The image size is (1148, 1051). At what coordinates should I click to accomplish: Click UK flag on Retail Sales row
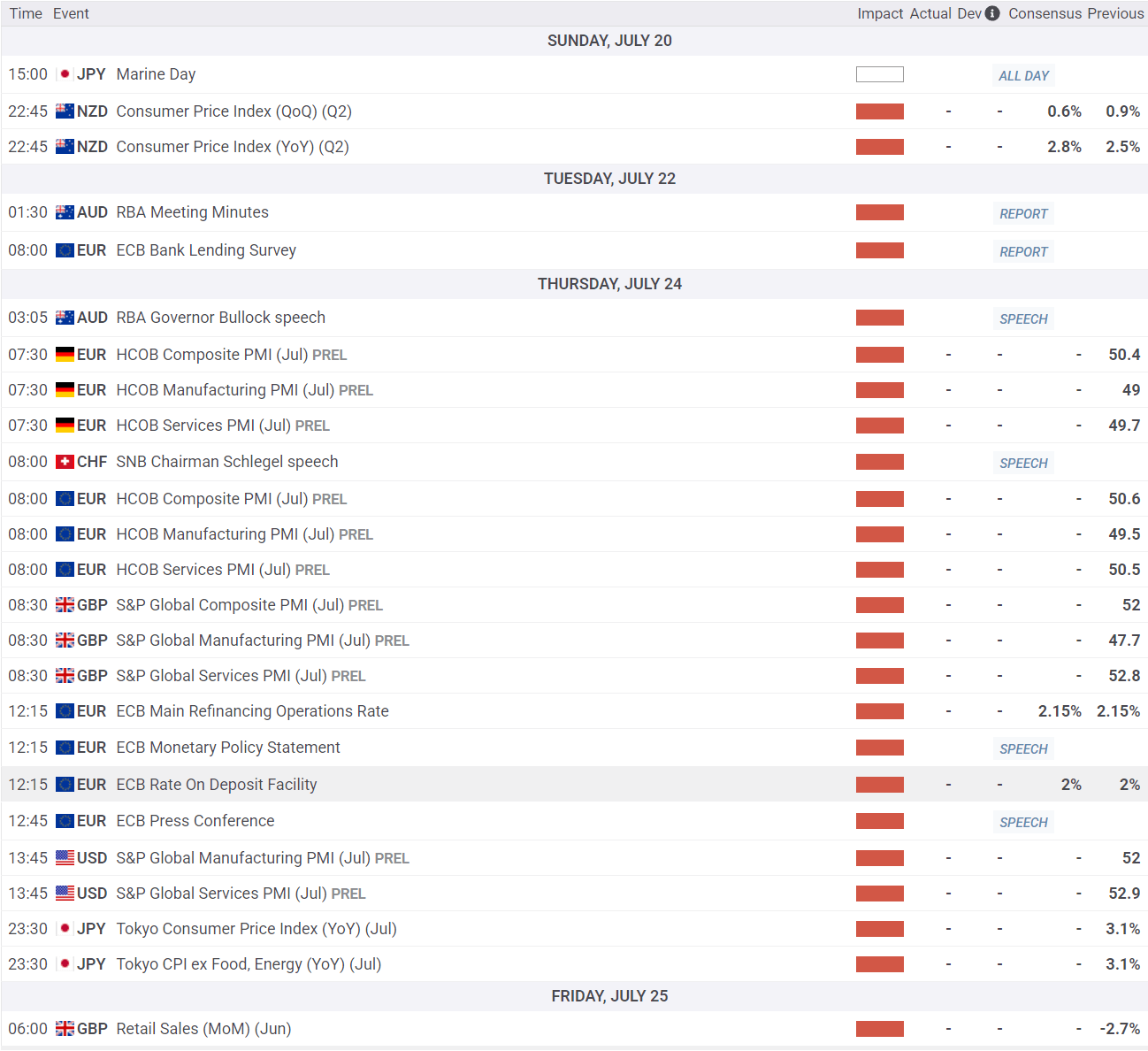click(x=65, y=1029)
